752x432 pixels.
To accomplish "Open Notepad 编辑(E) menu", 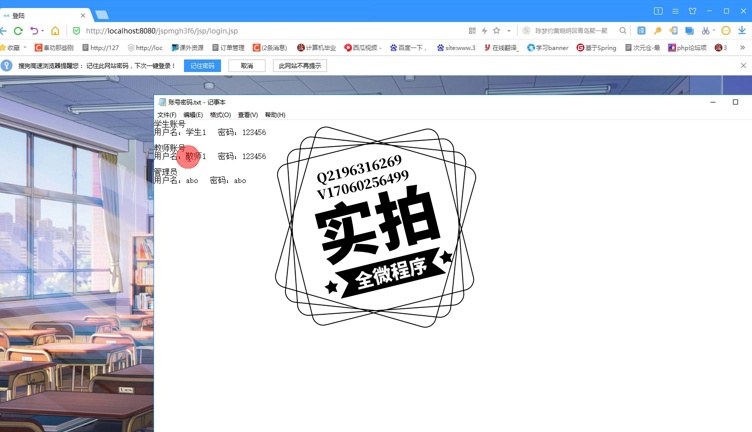I will 193,115.
